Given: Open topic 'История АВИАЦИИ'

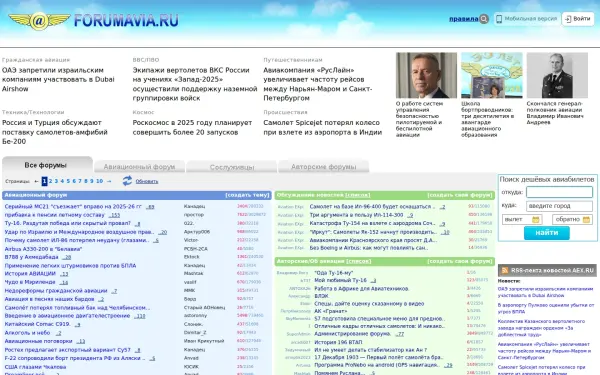Looking at the screenshot, I should (x=30, y=274).
